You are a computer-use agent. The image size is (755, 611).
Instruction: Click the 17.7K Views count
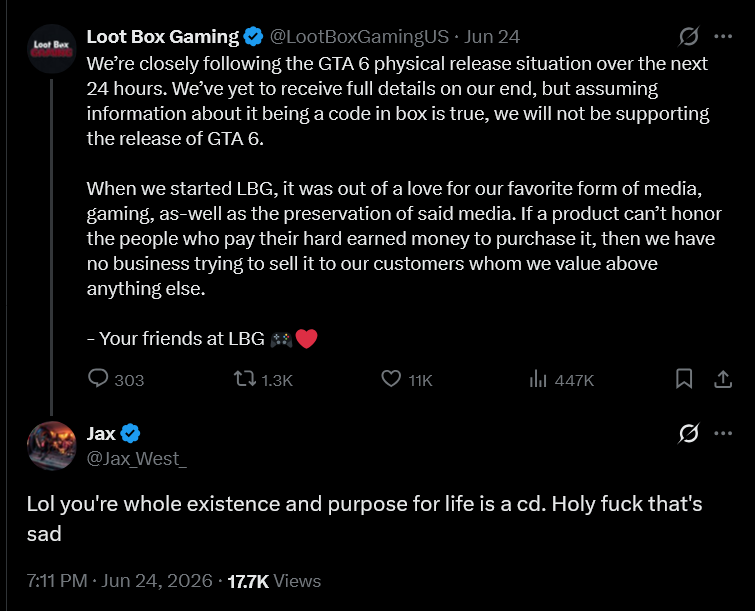pyautogui.click(x=274, y=581)
